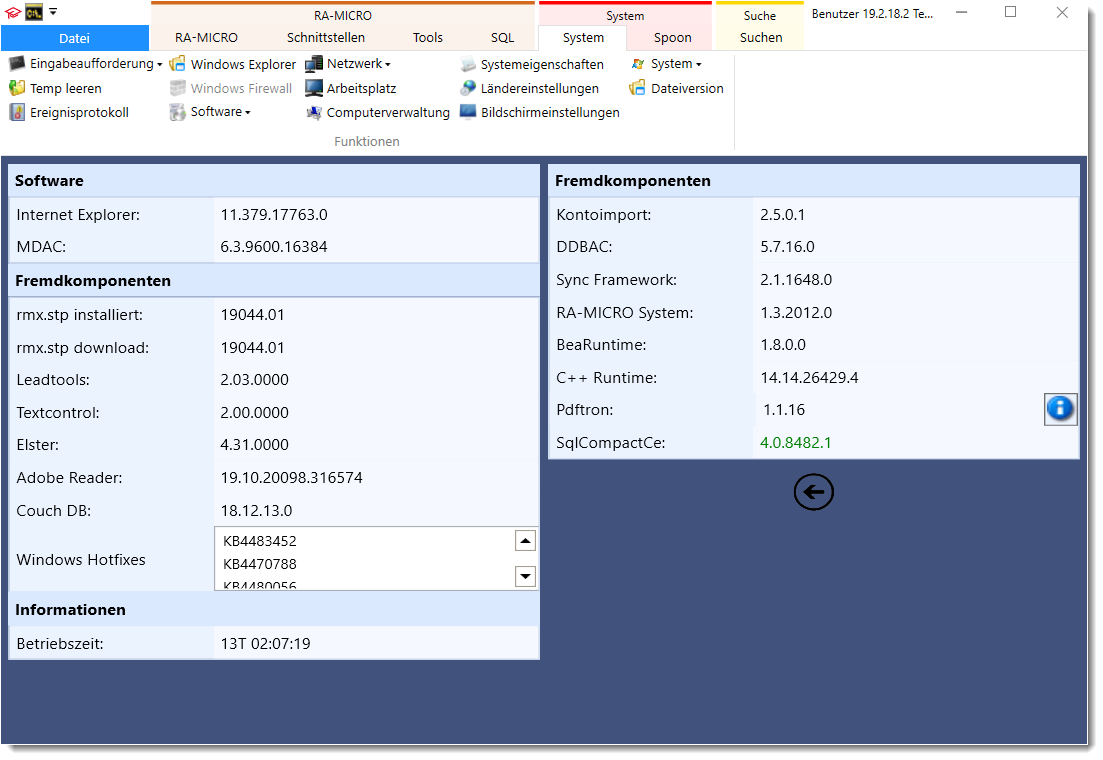Click Adobe Reader version 19.10.20098.316574

292,478
